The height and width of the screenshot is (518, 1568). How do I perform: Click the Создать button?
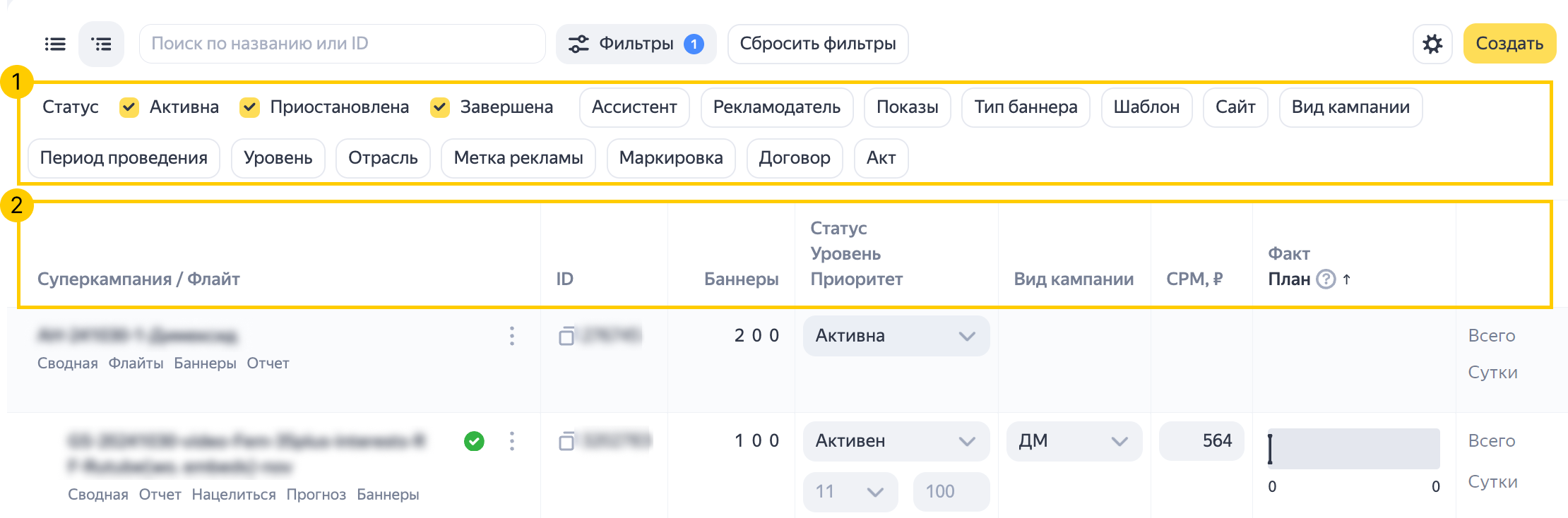coord(1509,44)
